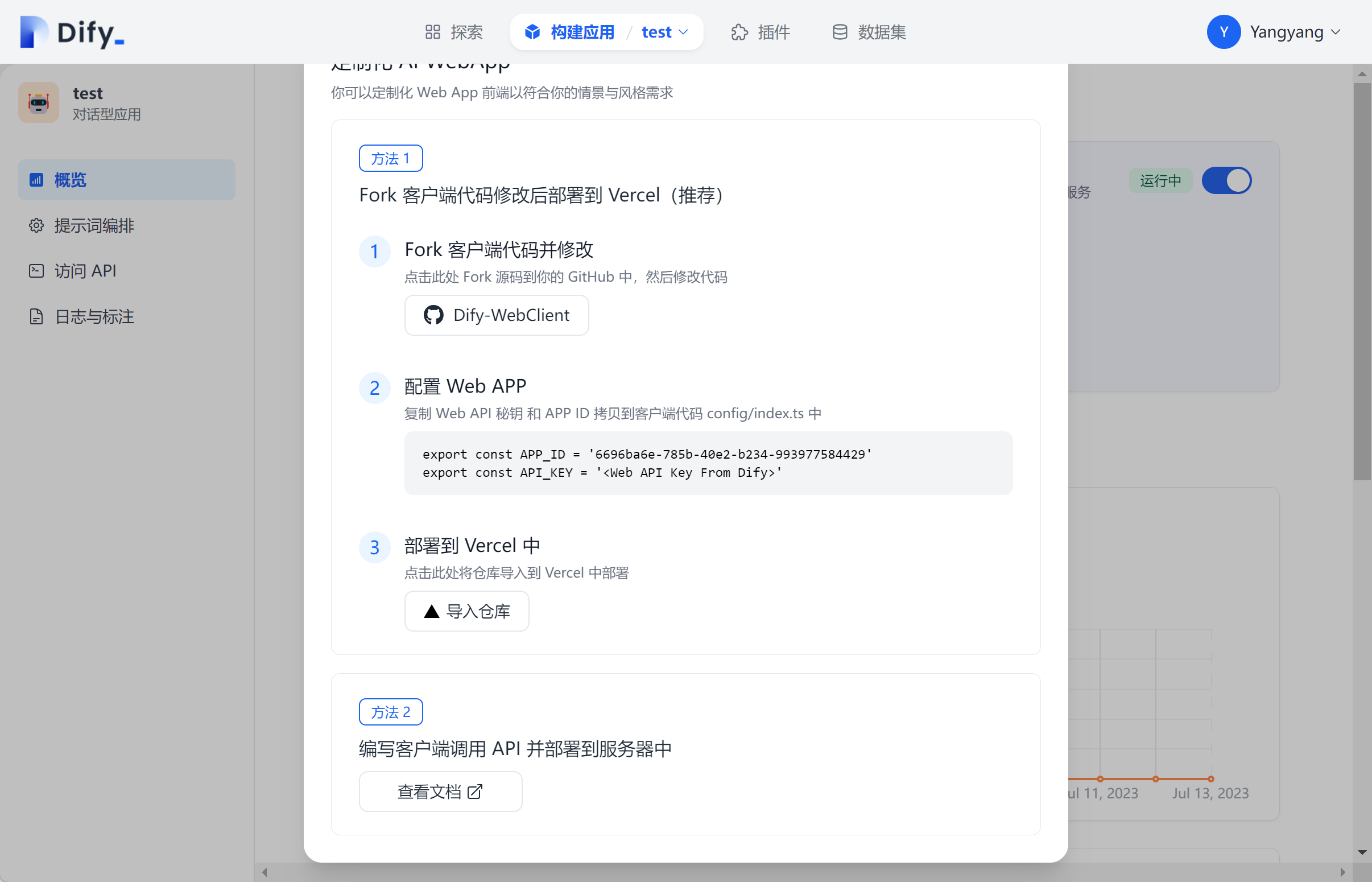Open the 访问 API section
This screenshot has width=1372, height=882.
pos(85,270)
